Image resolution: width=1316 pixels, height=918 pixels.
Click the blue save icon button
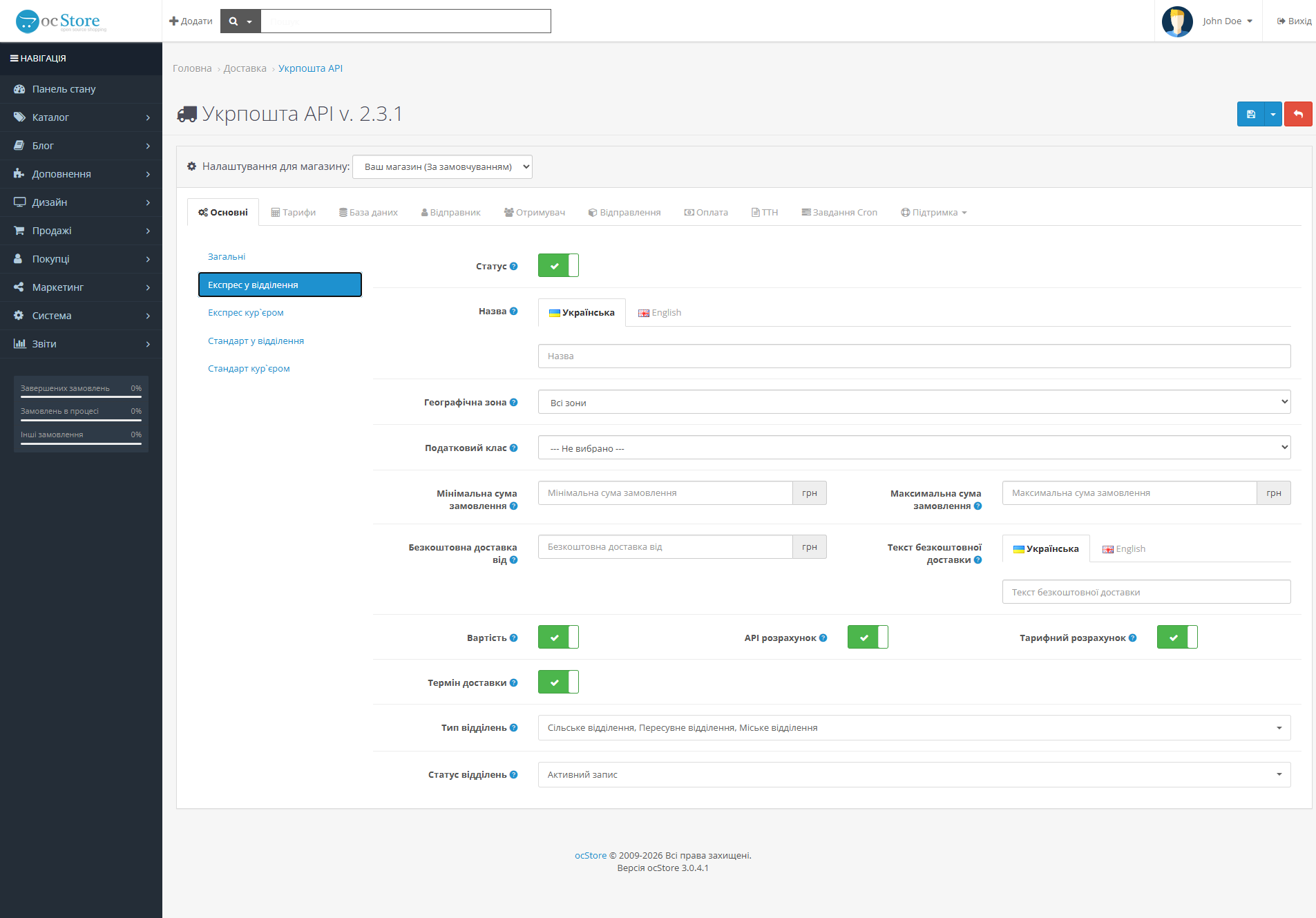pyautogui.click(x=1250, y=114)
